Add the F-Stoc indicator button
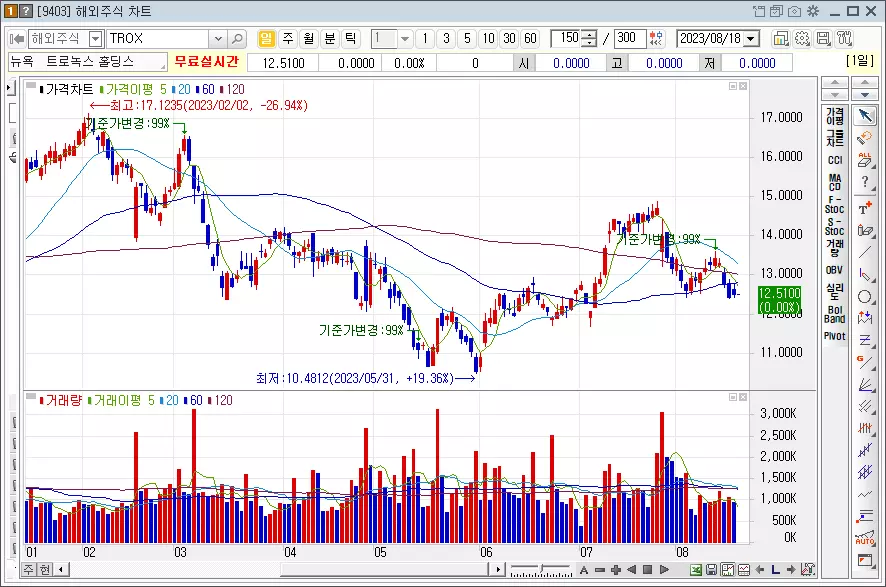Image resolution: width=886 pixels, height=587 pixels. (x=835, y=204)
